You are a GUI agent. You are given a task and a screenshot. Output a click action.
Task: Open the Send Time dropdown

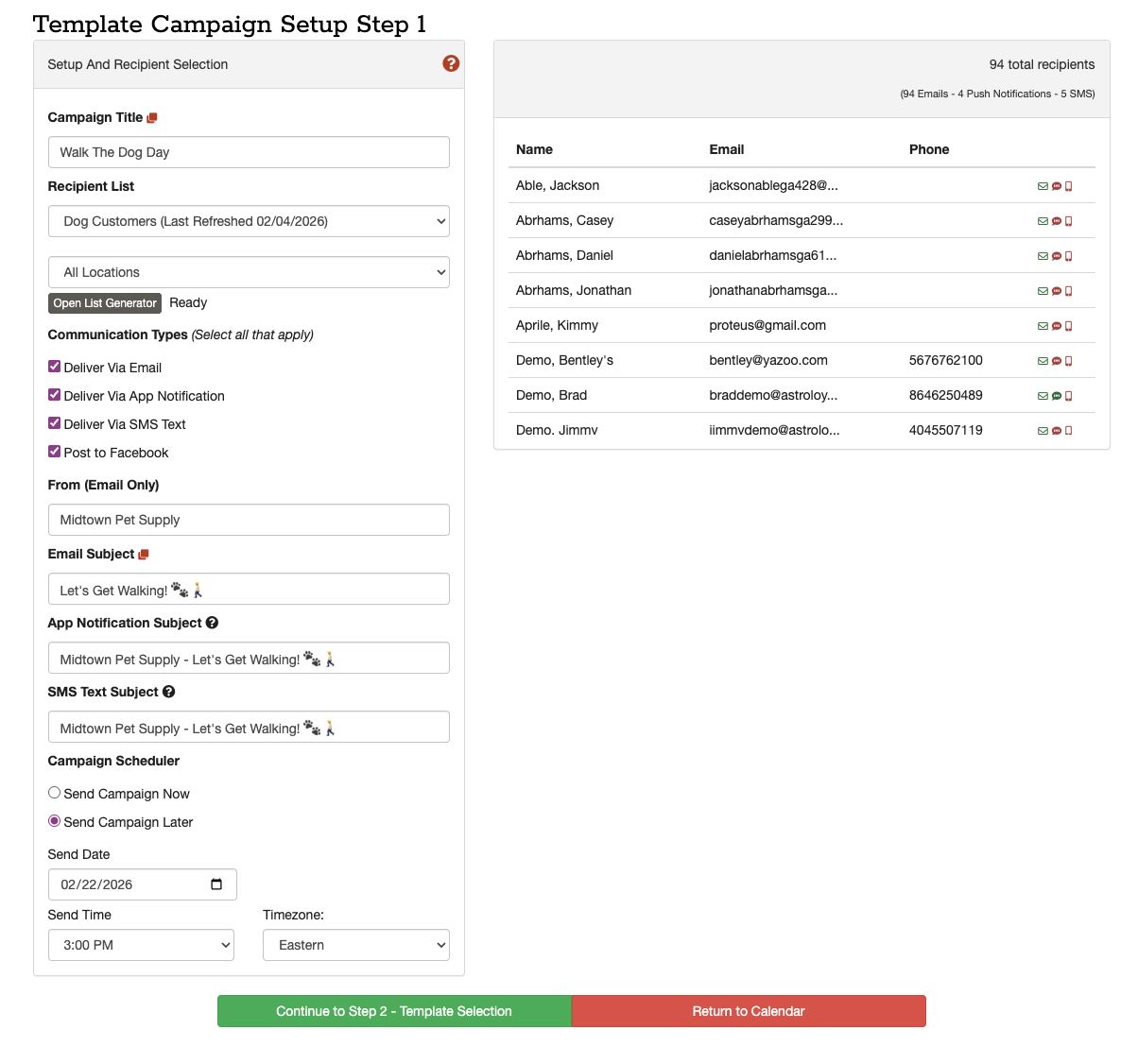click(141, 945)
